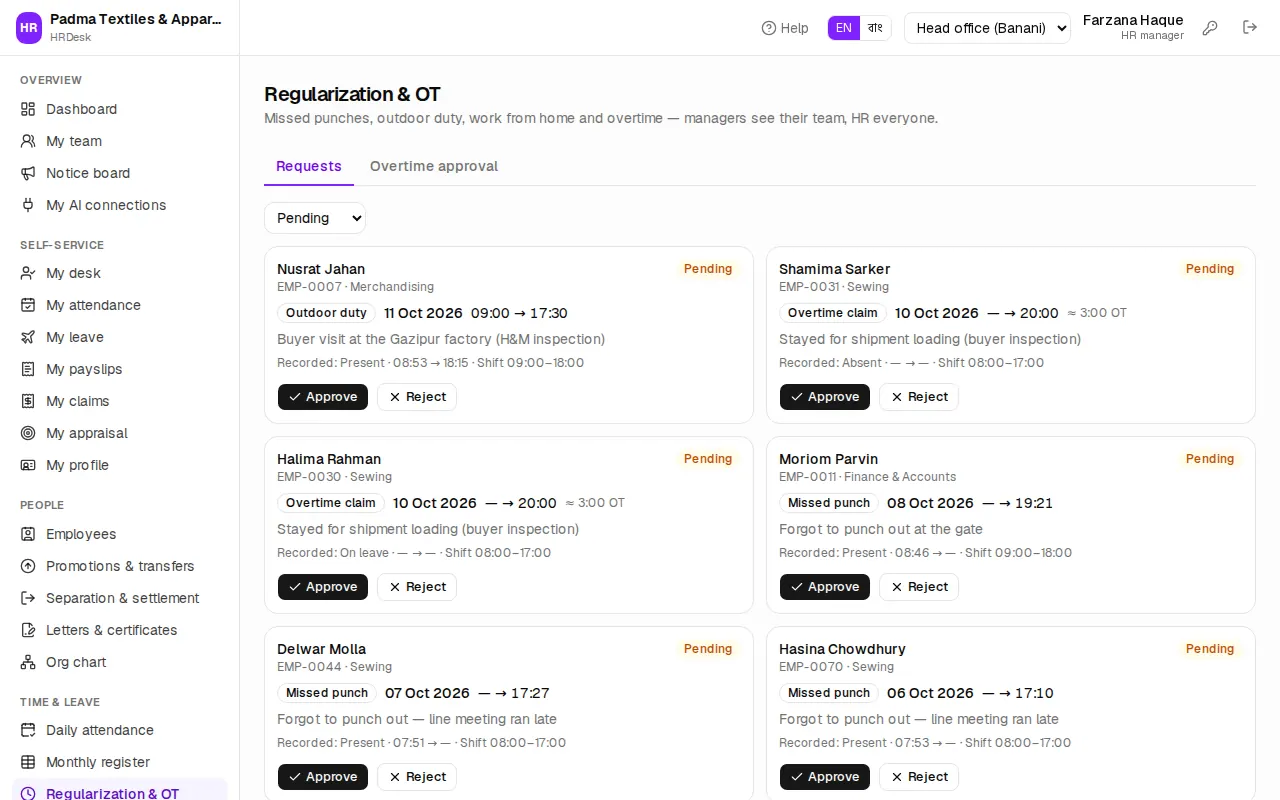The width and height of the screenshot is (1280, 800).
Task: Reject Moriom Parvin's missed punch
Action: click(x=919, y=587)
